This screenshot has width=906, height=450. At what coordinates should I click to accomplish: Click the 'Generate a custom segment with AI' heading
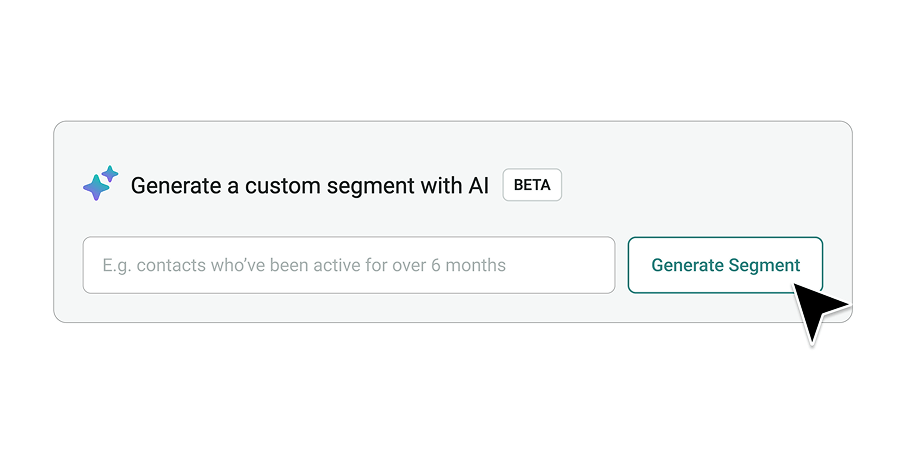310,186
